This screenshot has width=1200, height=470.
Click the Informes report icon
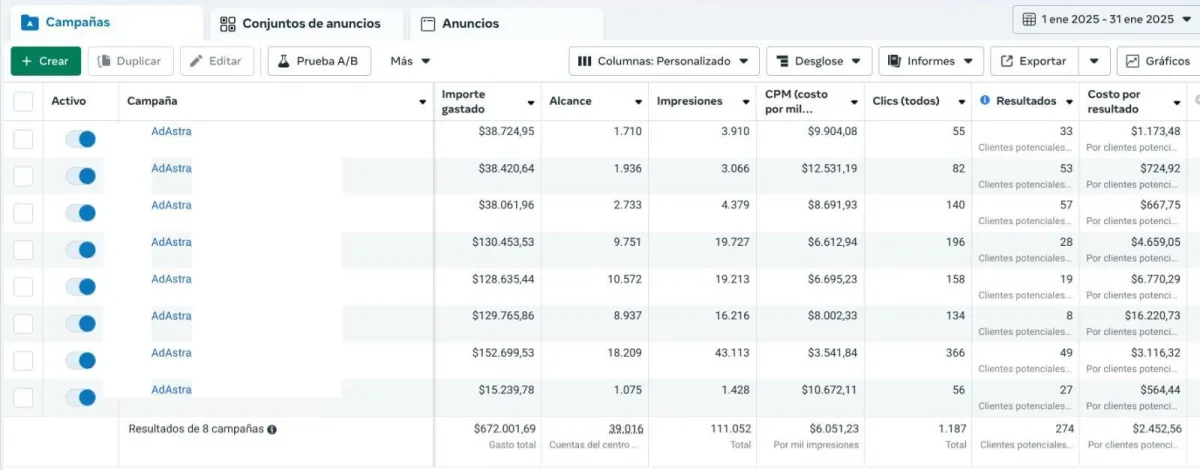click(895, 61)
